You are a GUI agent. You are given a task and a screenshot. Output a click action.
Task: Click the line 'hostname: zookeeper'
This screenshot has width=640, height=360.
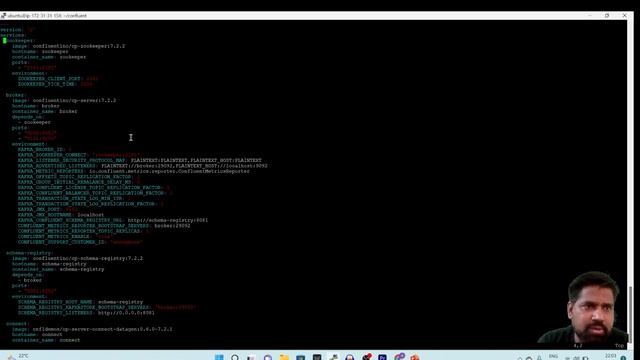pos(40,51)
